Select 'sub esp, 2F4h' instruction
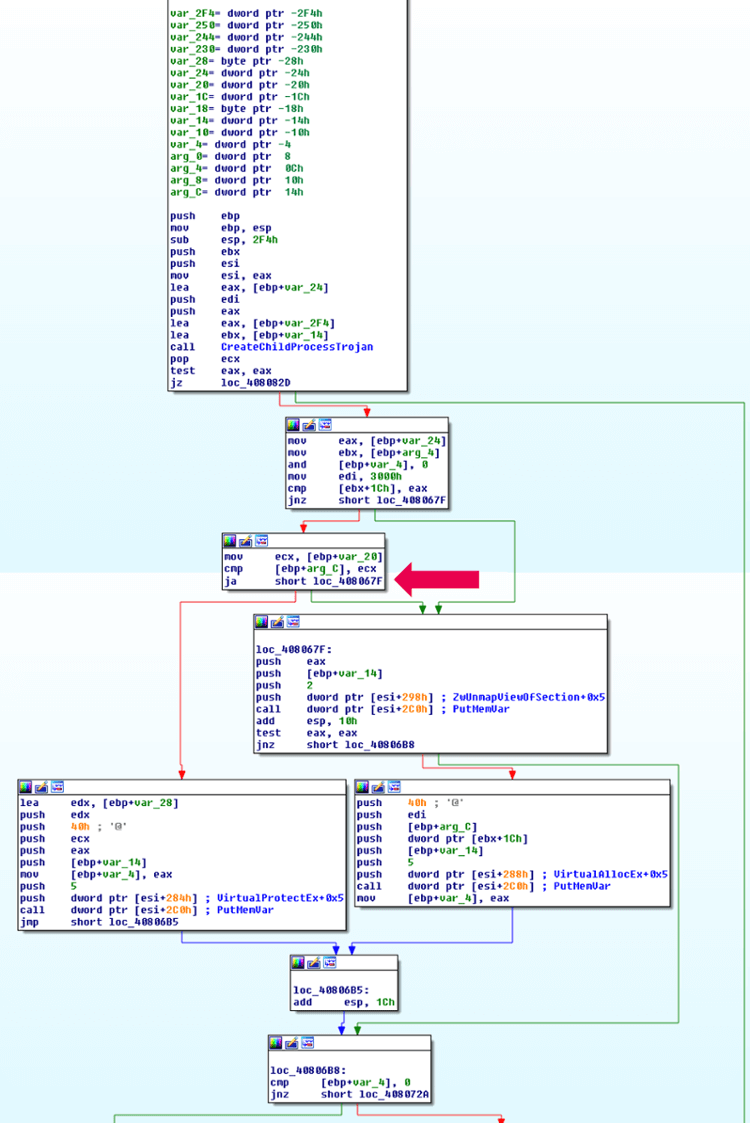The height and width of the screenshot is (1123, 750). (223, 239)
